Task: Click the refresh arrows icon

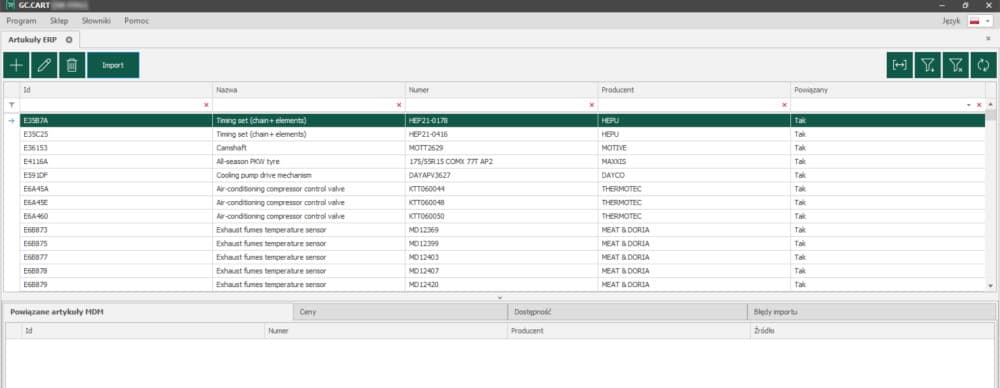Action: [x=983, y=65]
